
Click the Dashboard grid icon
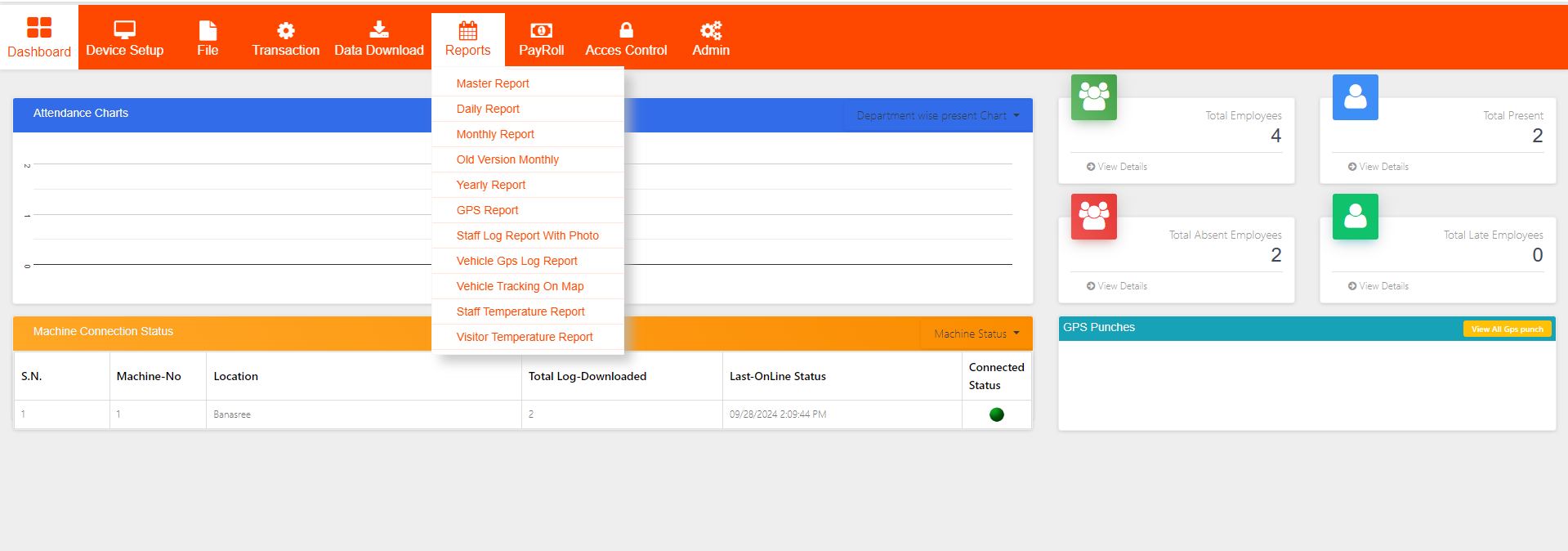click(x=38, y=28)
